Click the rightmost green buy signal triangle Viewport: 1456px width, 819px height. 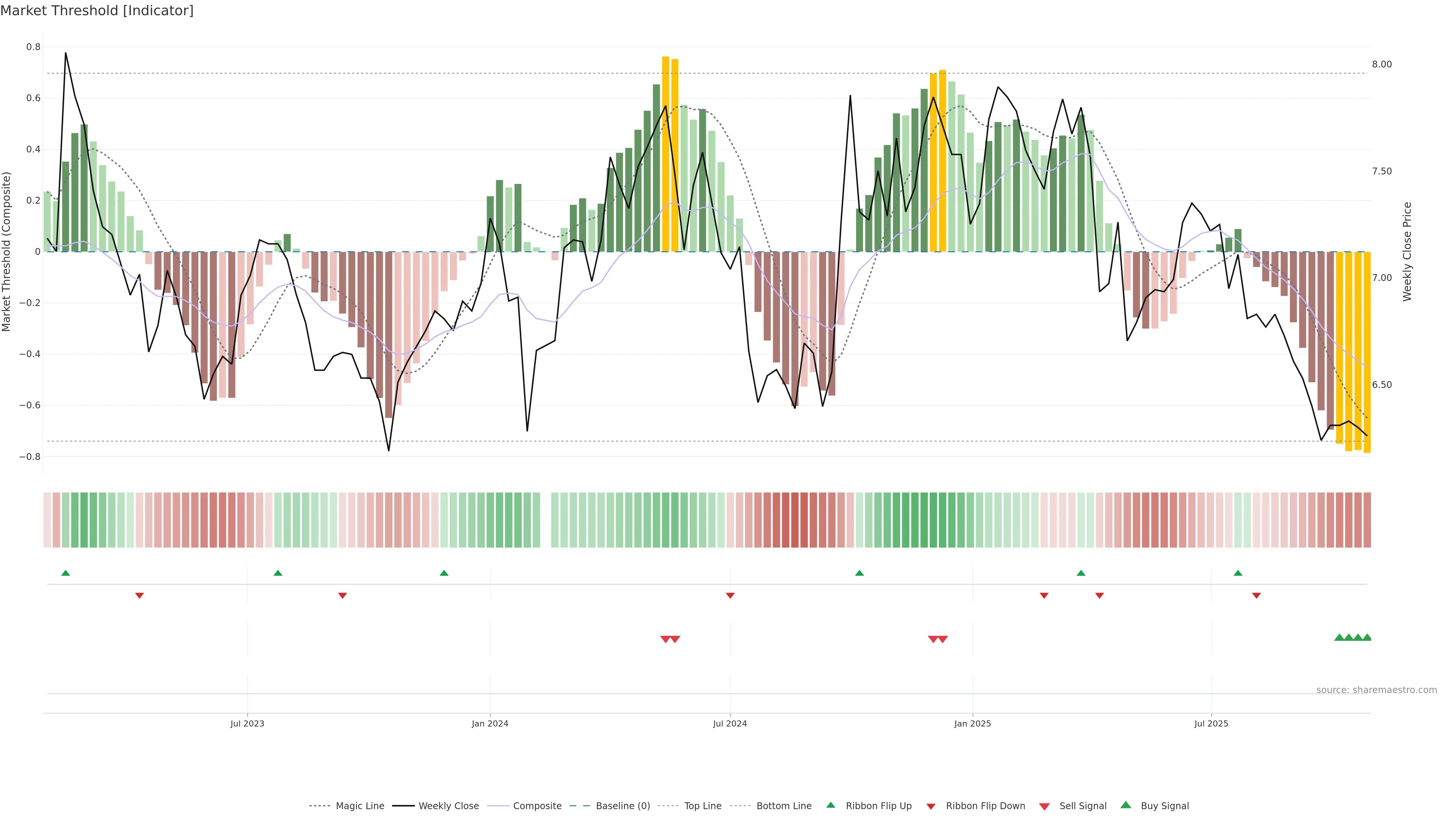point(1367,637)
